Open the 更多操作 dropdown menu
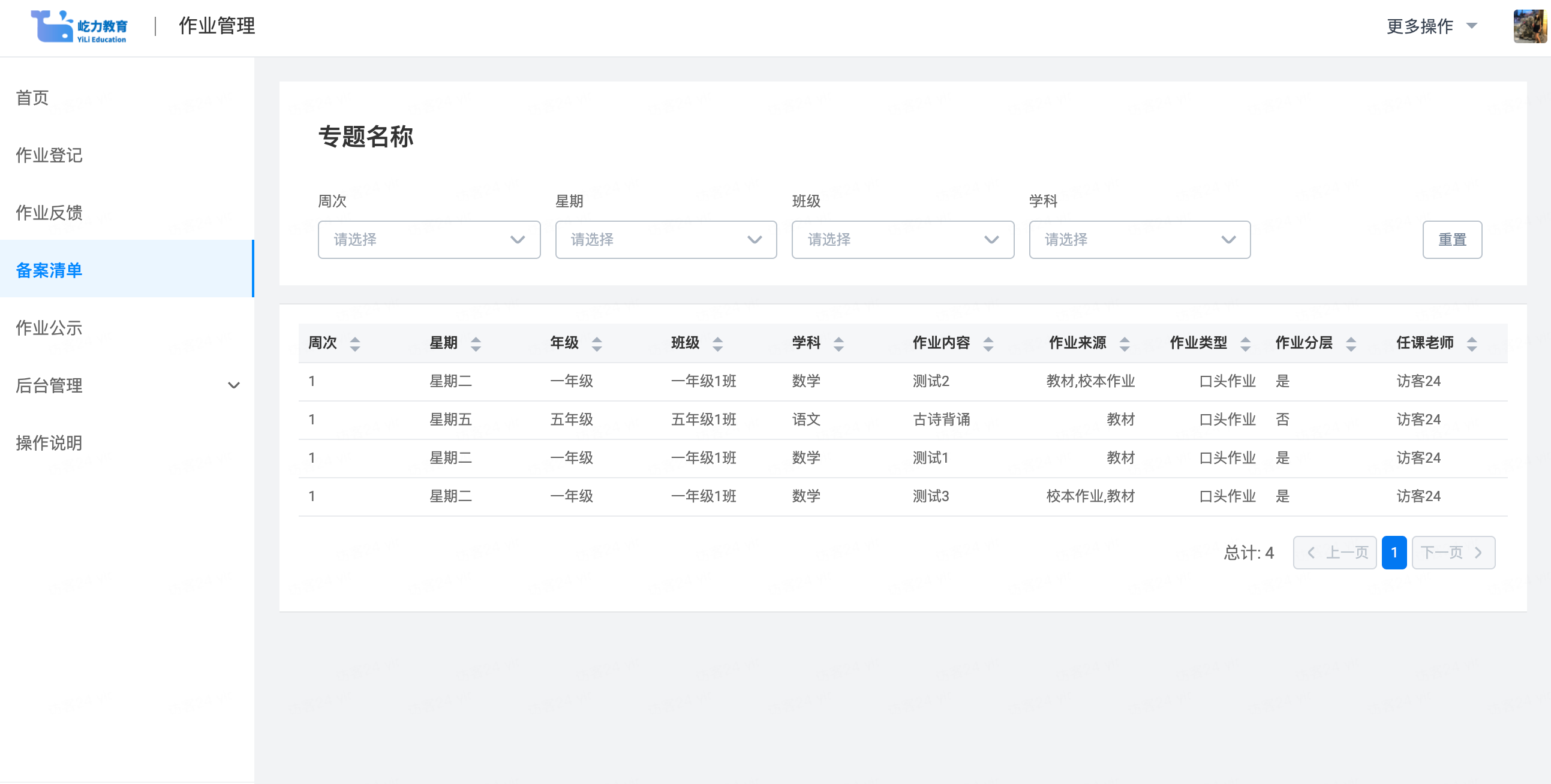 (x=1431, y=26)
